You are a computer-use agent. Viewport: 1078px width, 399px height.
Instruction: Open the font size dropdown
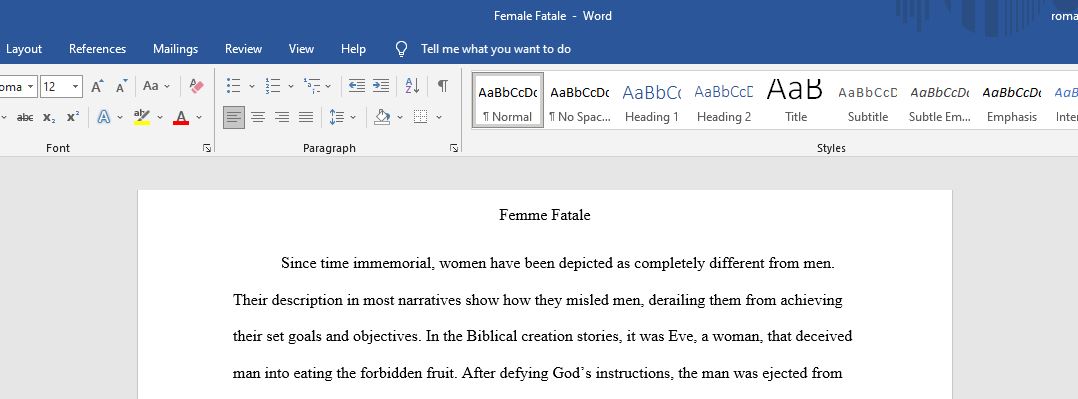click(x=76, y=87)
